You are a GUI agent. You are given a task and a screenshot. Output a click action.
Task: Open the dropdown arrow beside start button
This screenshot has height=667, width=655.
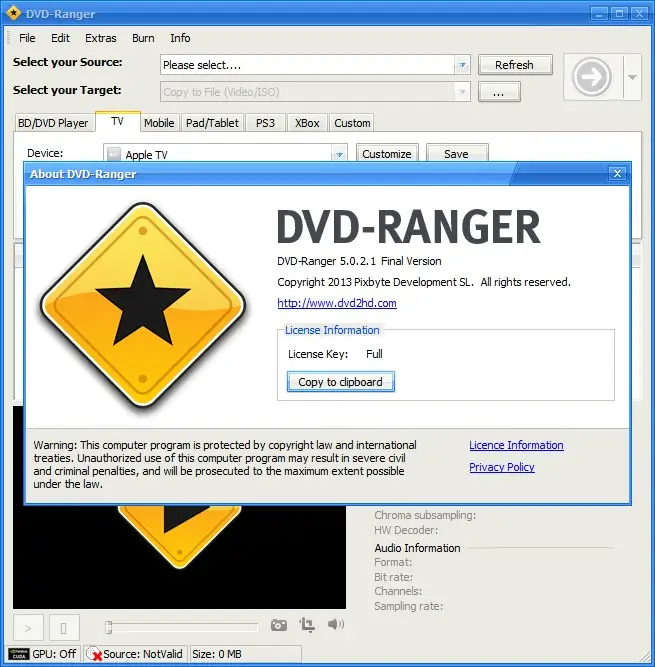(632, 77)
